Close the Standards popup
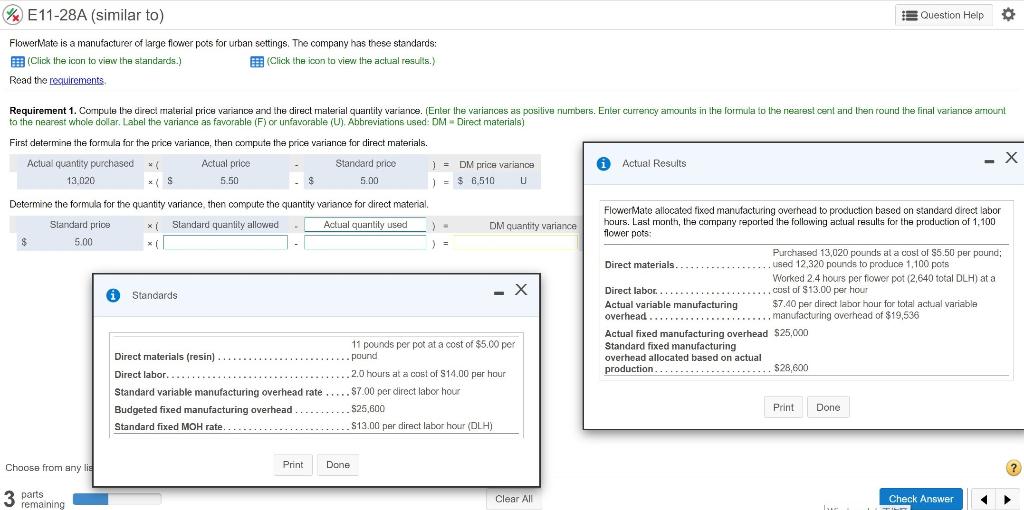 pyautogui.click(x=520, y=289)
